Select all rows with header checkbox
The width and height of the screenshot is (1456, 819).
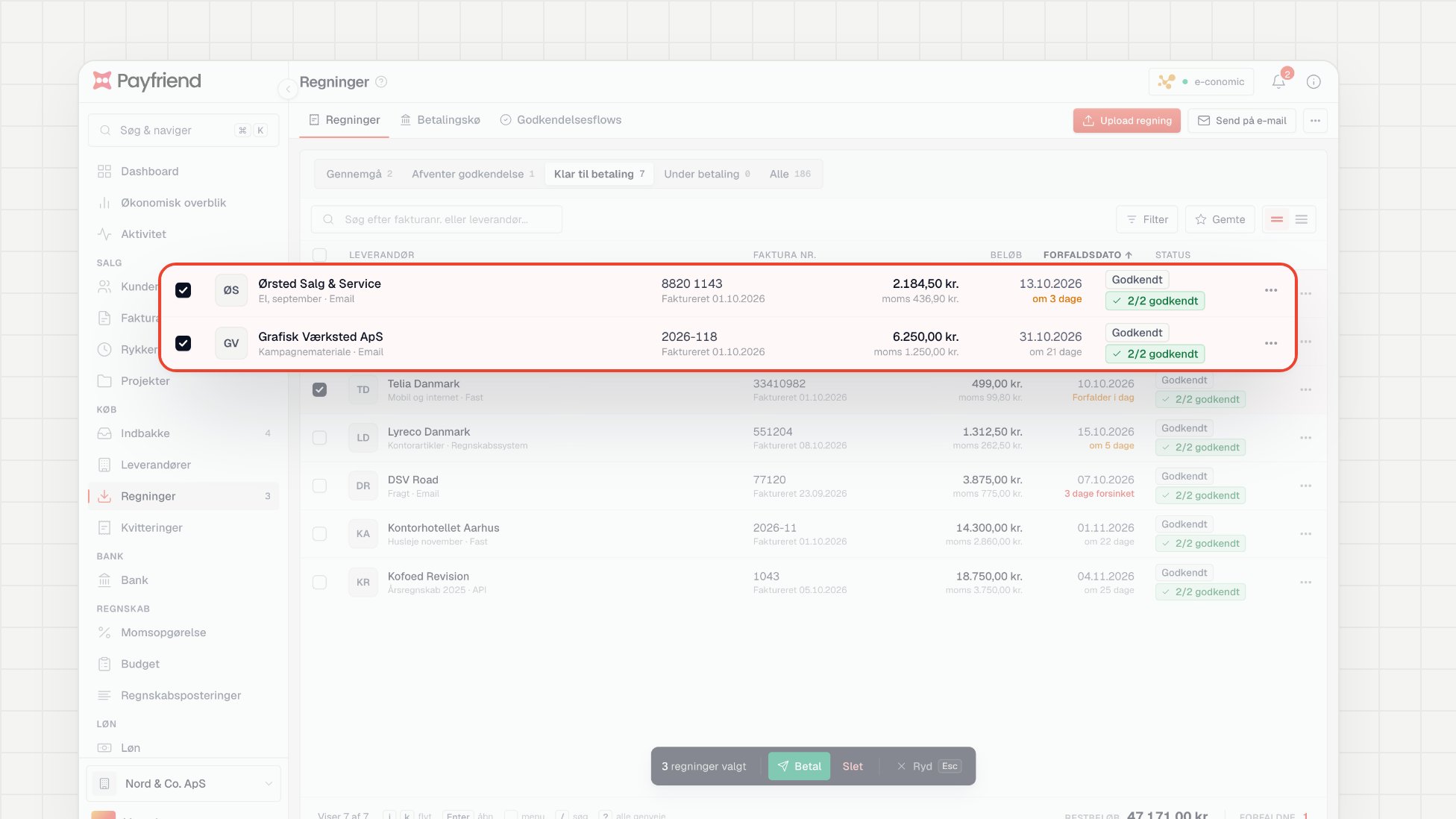tap(319, 254)
